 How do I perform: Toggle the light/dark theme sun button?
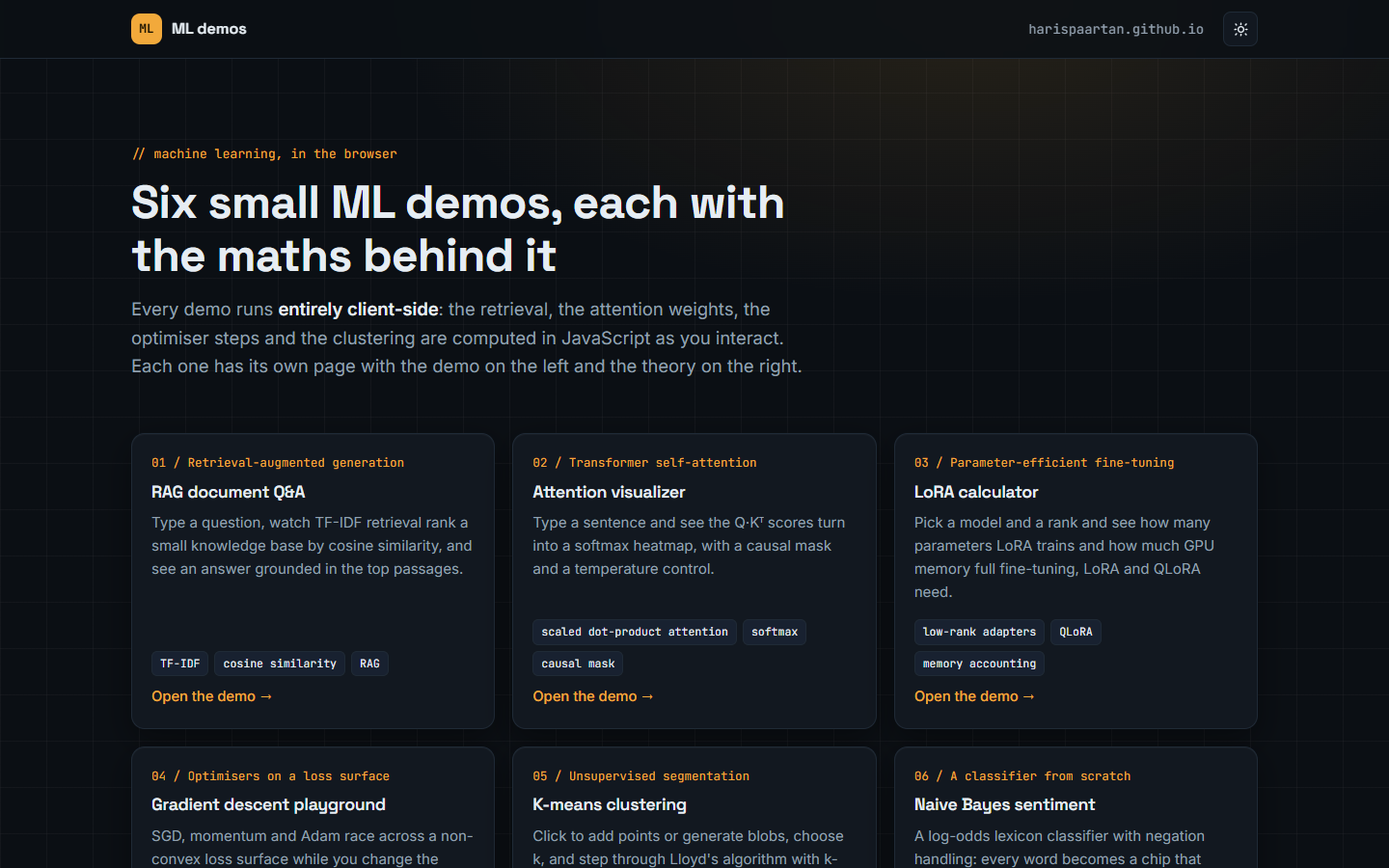pyautogui.click(x=1240, y=29)
